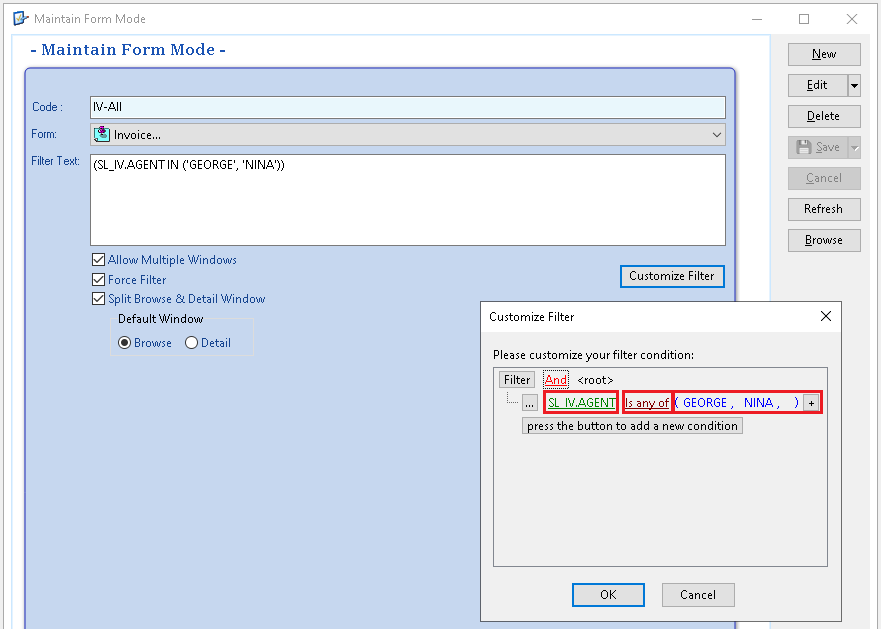Open the Edit button dropdown arrow

pyautogui.click(x=854, y=86)
